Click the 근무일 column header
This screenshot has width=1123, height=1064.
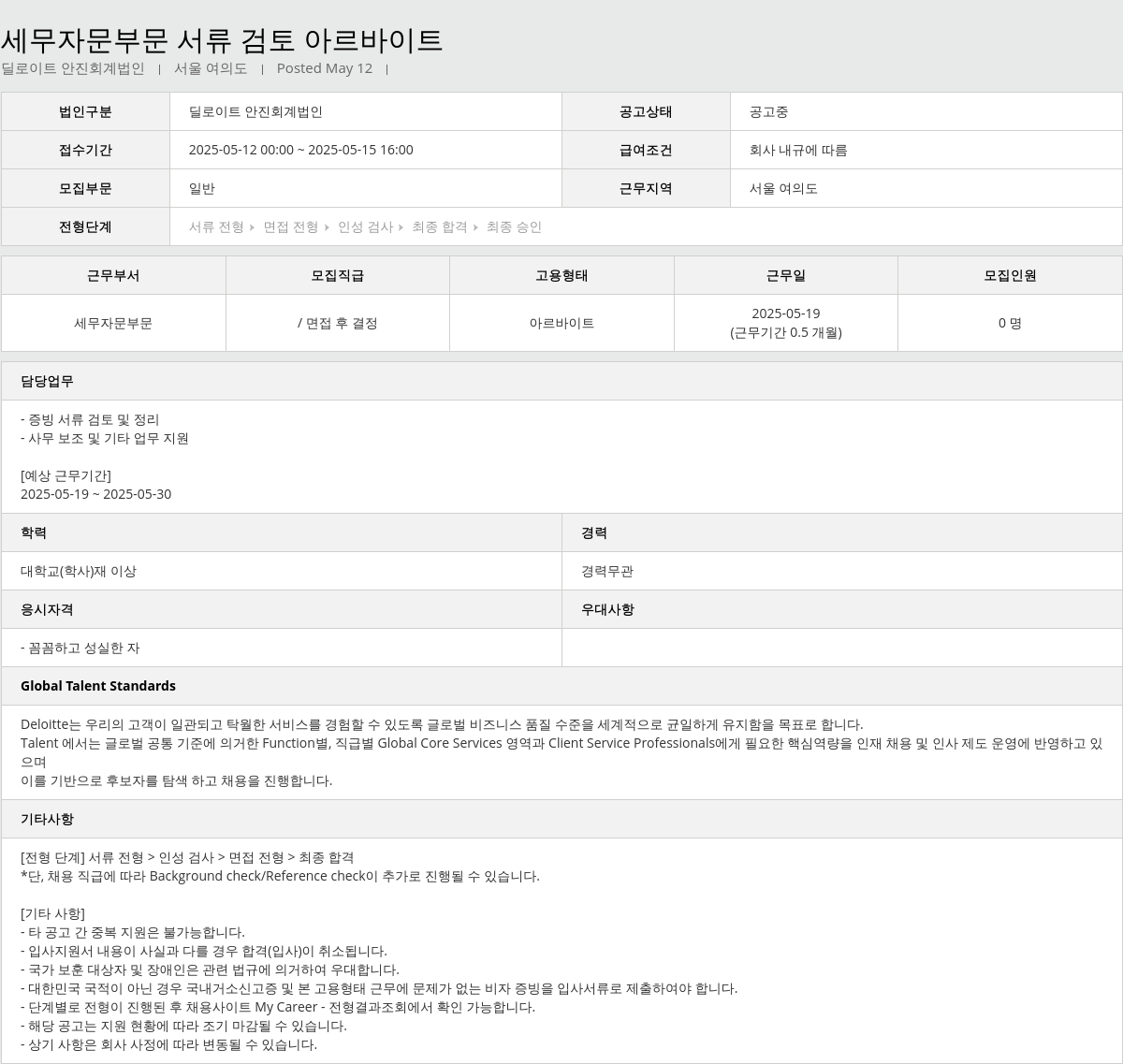[786, 275]
